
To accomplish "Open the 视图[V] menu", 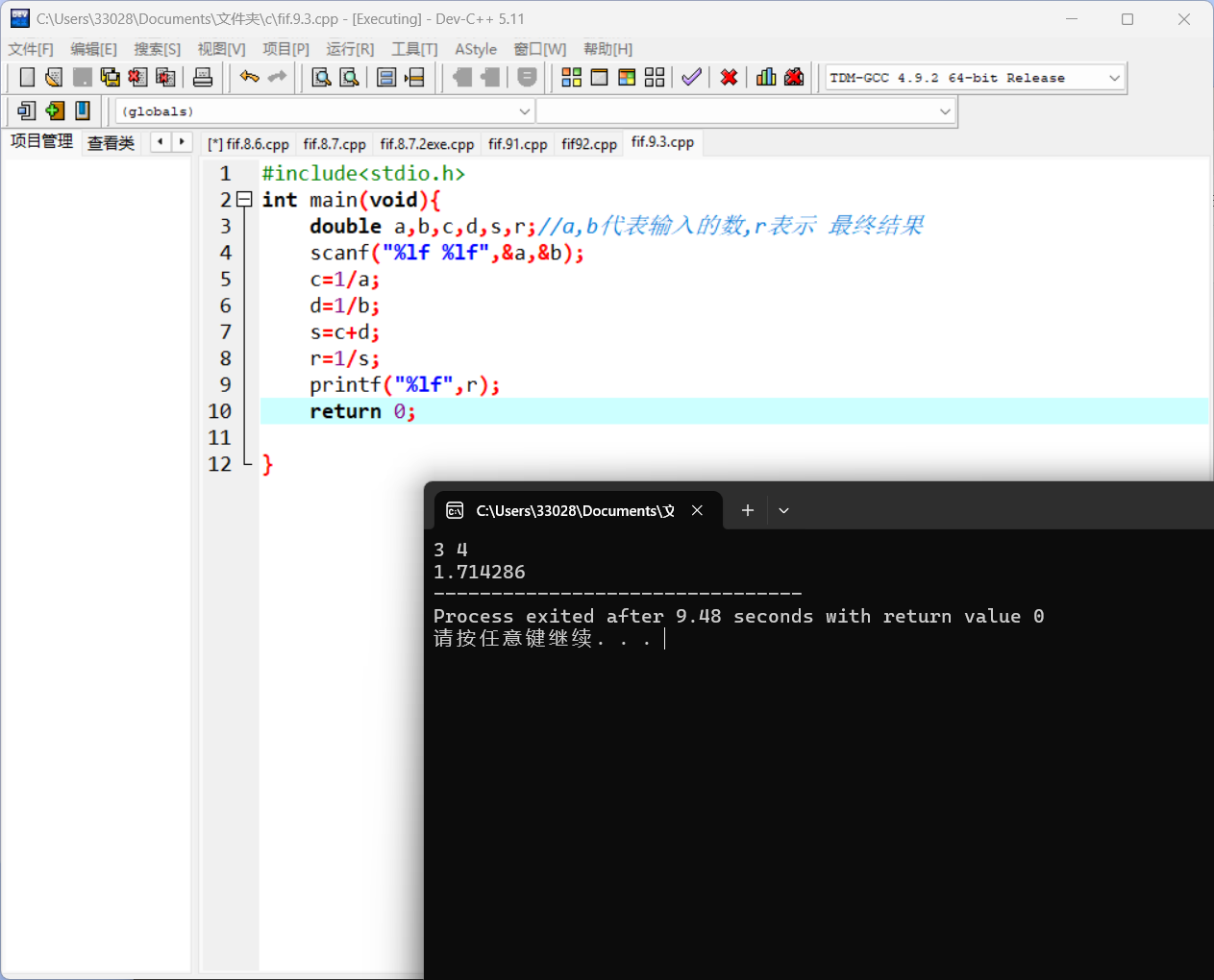I will click(221, 49).
